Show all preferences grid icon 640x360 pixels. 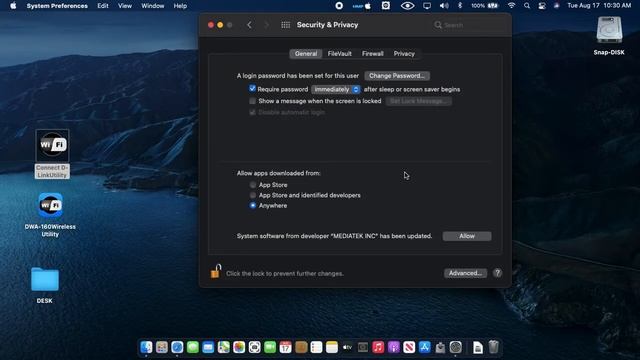click(x=285, y=25)
